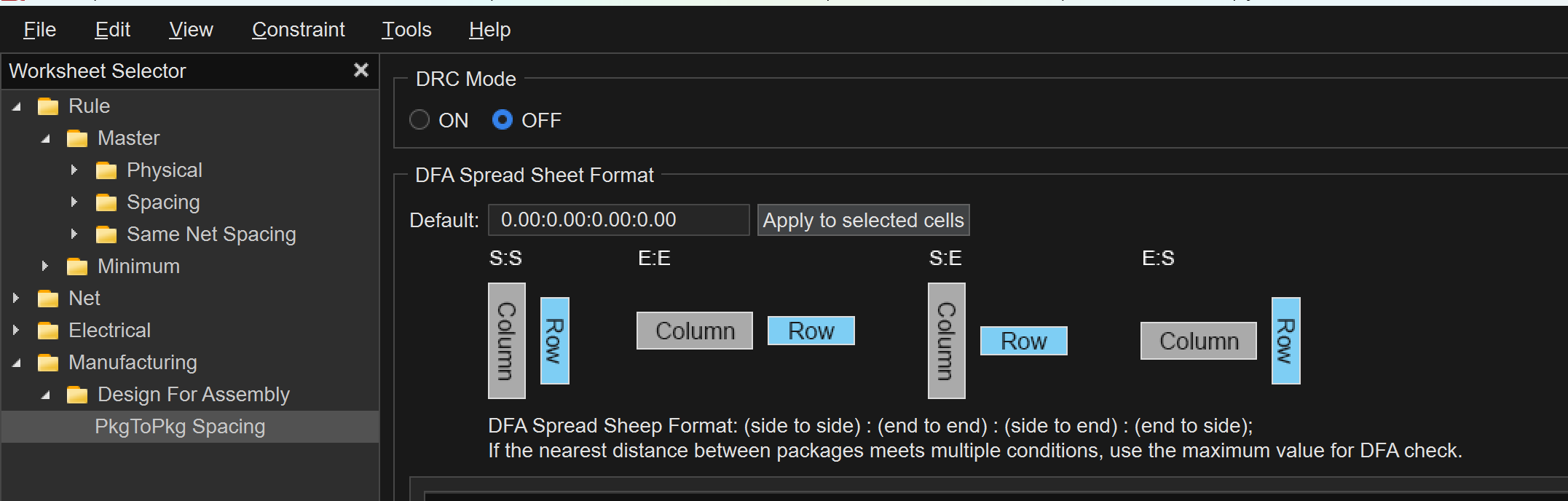Click the Electrical folder icon
This screenshot has width=1568, height=501.
point(48,331)
